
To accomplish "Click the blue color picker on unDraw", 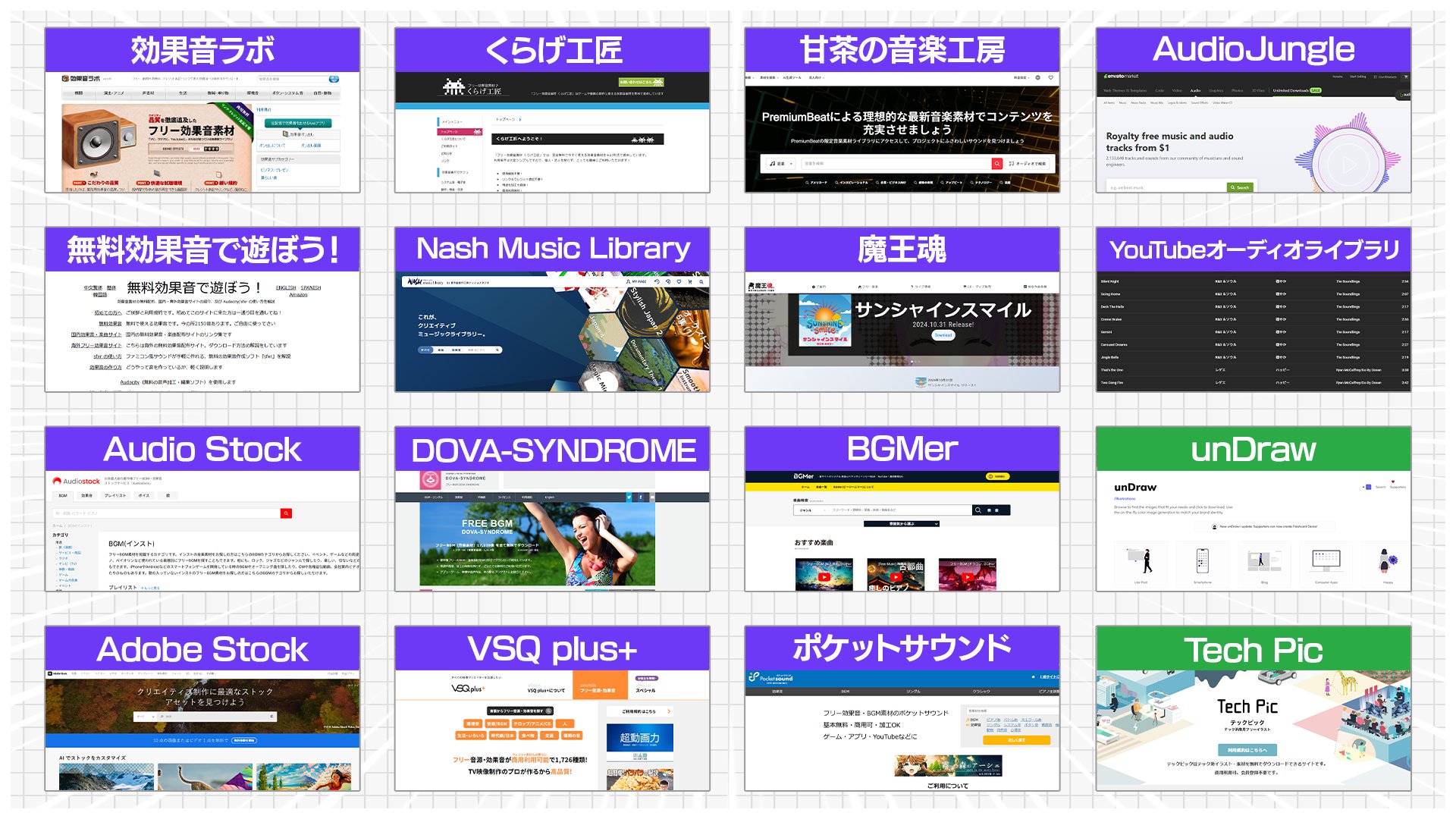I will 1368,487.
